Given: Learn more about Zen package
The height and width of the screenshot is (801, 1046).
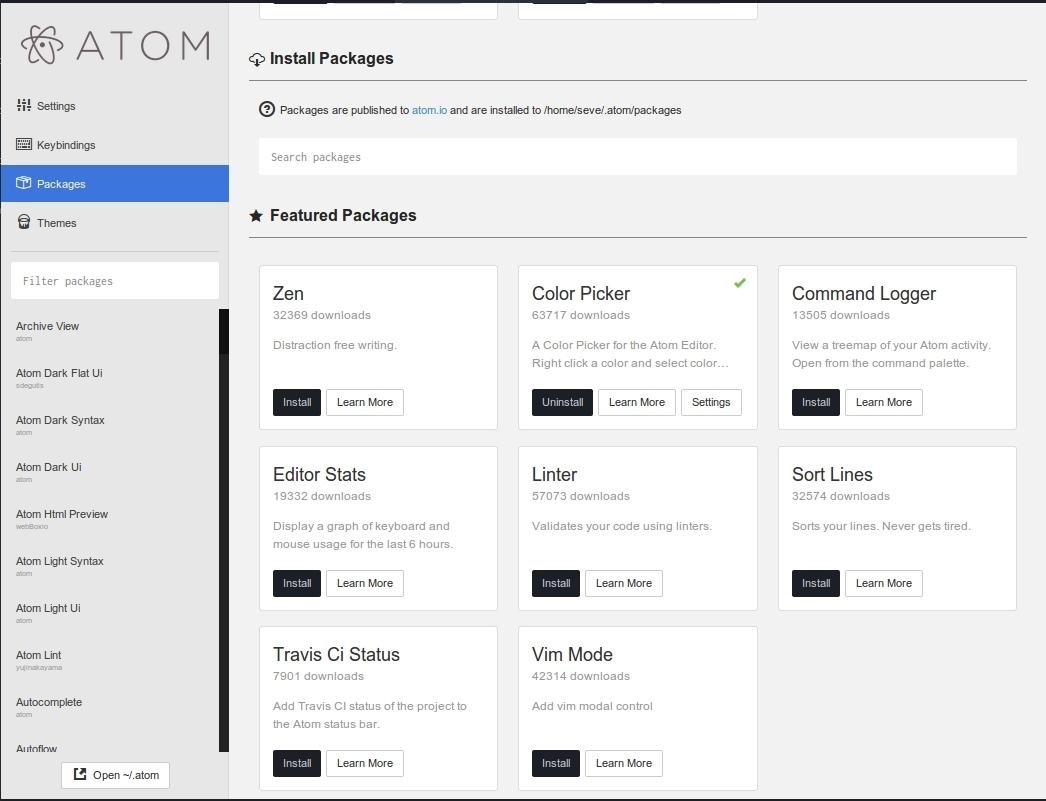Looking at the screenshot, I should (365, 402).
